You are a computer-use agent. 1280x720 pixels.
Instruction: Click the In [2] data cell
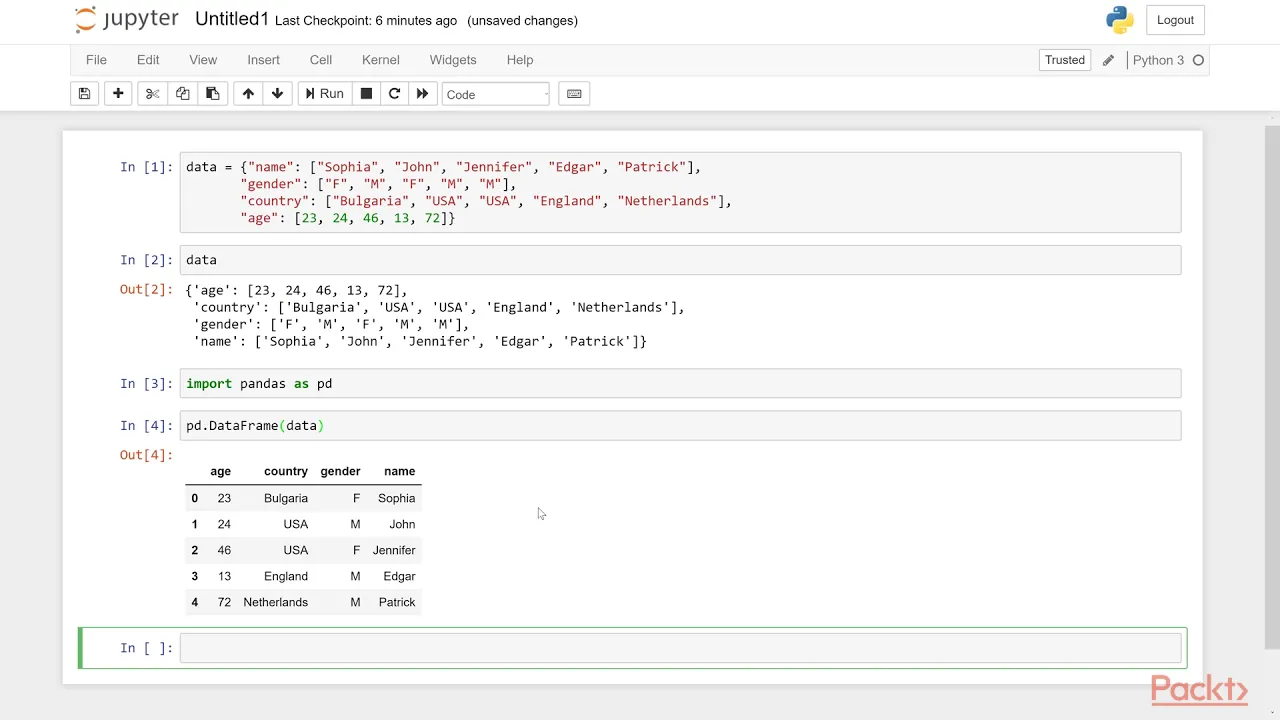680,259
